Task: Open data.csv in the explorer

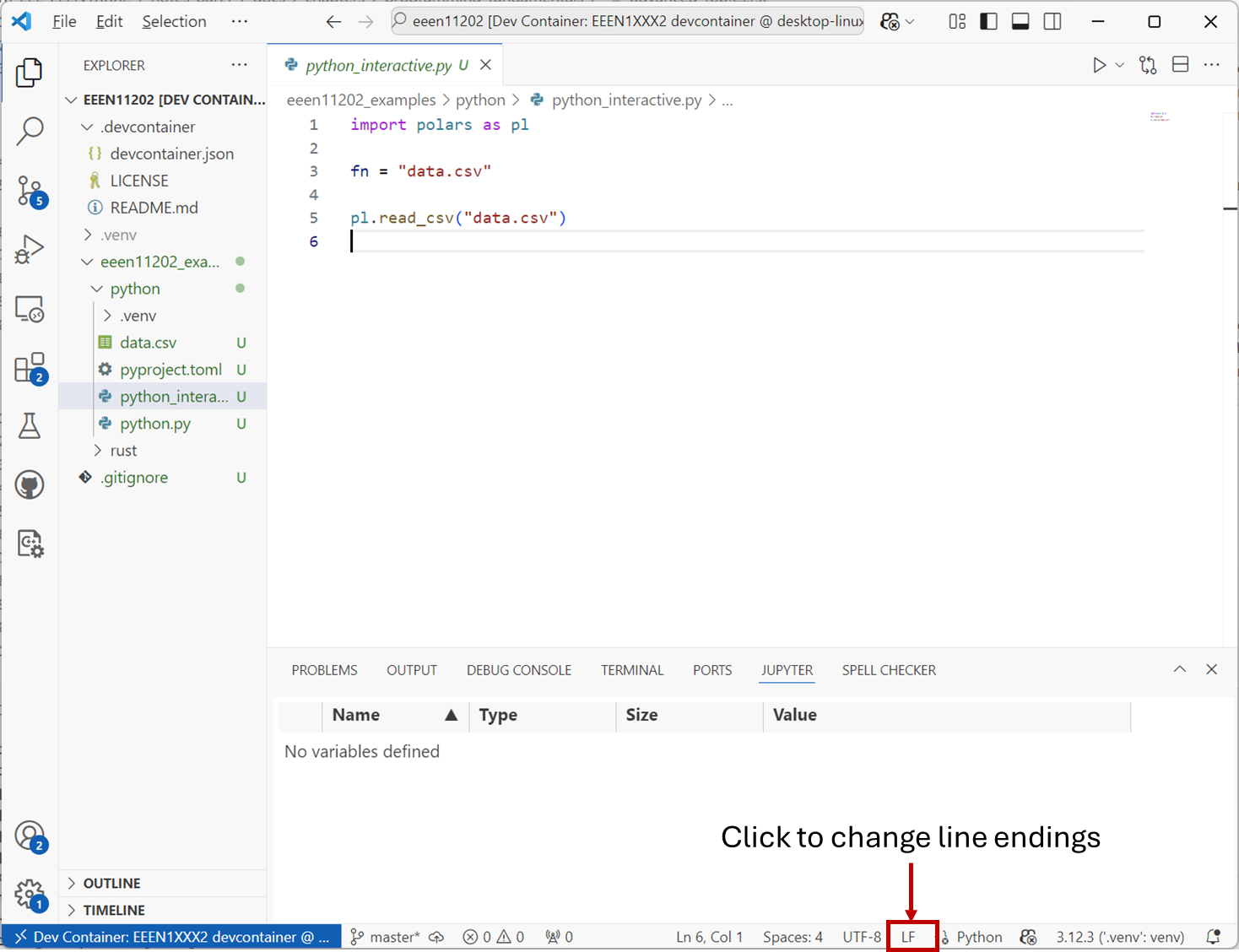Action: pyautogui.click(x=148, y=343)
